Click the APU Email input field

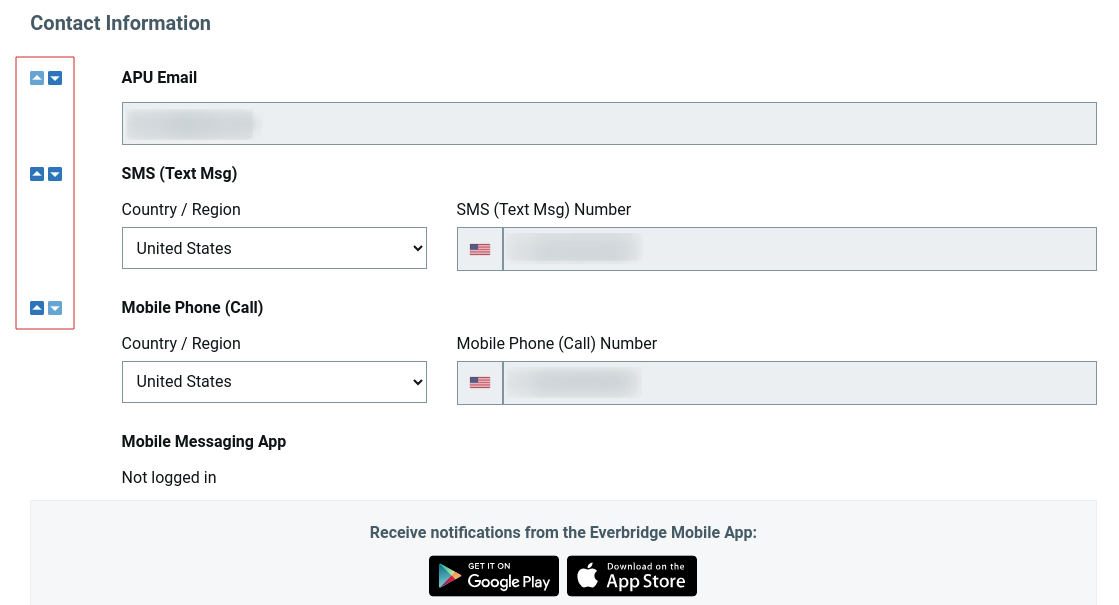coord(609,123)
